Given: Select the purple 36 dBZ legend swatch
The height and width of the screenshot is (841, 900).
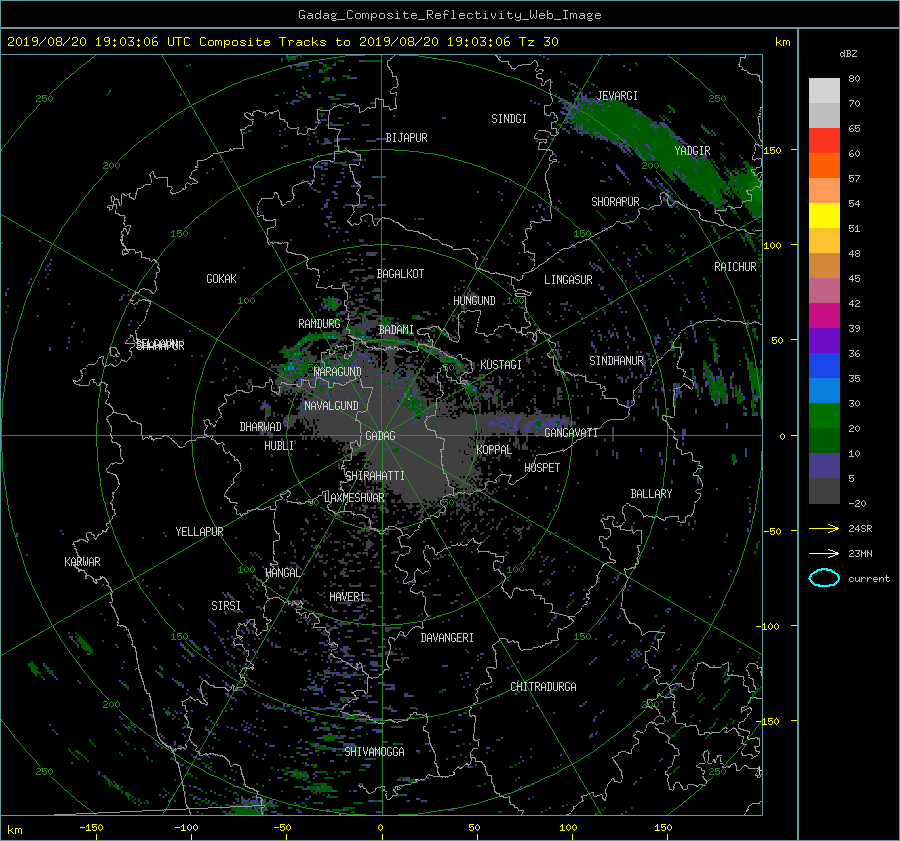Looking at the screenshot, I should tap(824, 340).
